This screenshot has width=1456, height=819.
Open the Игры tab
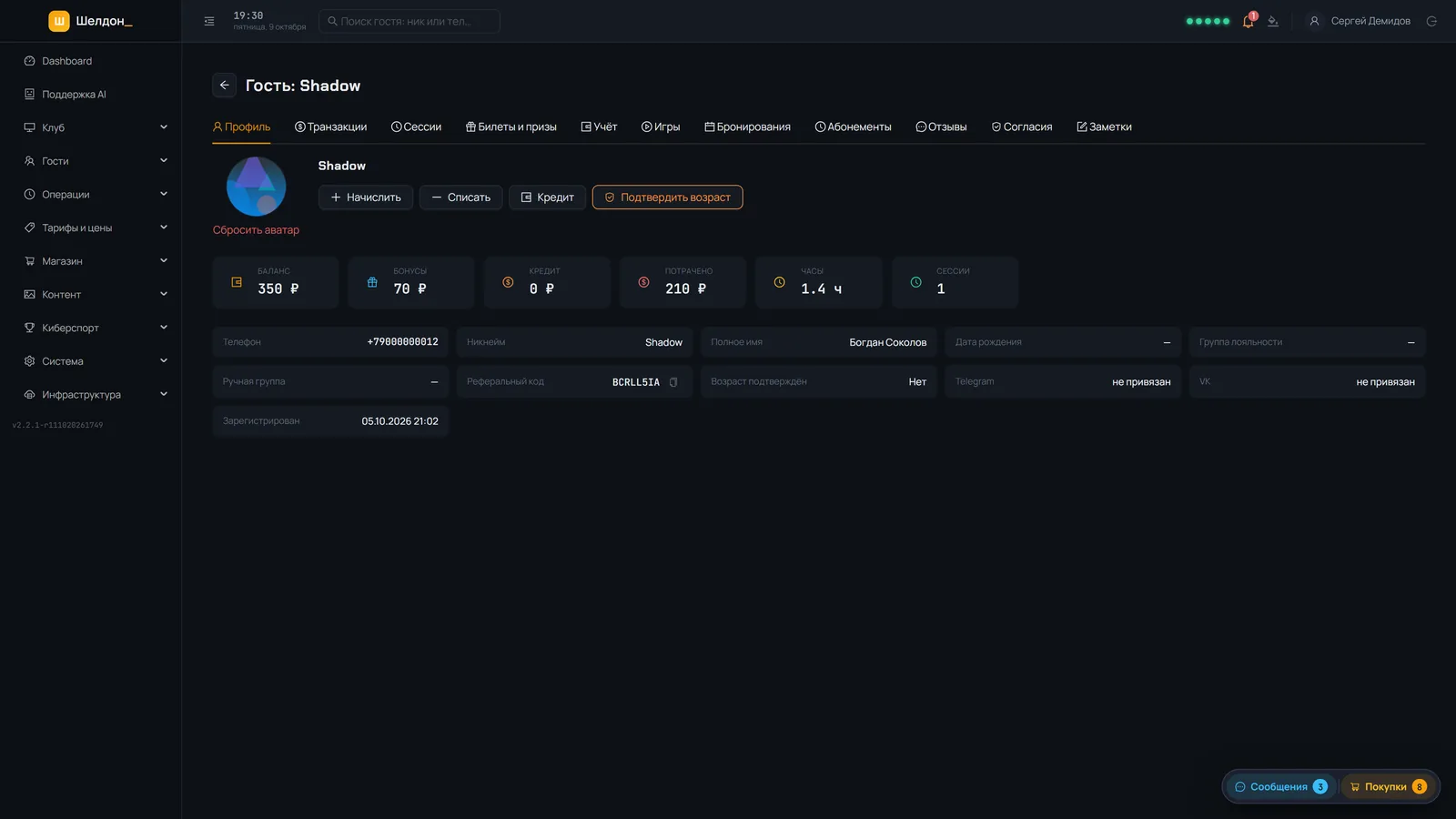click(x=661, y=127)
